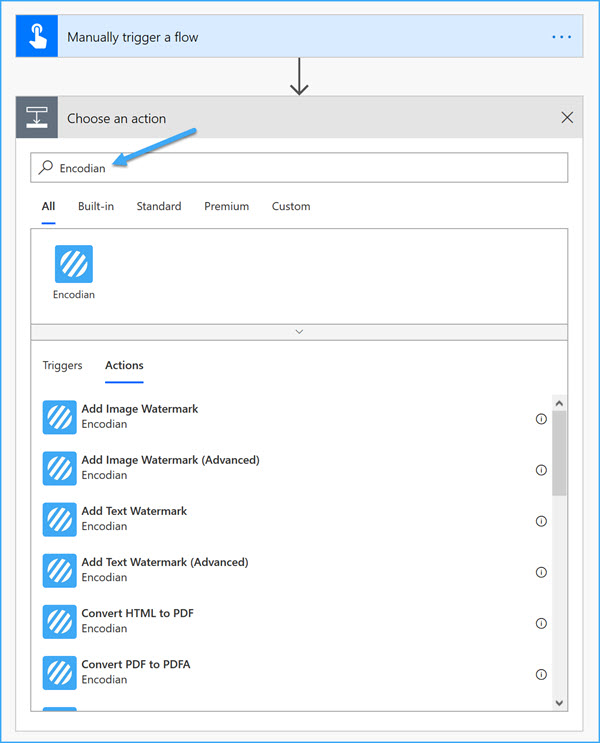
Task: Show info for Add Text Watermark (Advanced)
Action: 541,572
